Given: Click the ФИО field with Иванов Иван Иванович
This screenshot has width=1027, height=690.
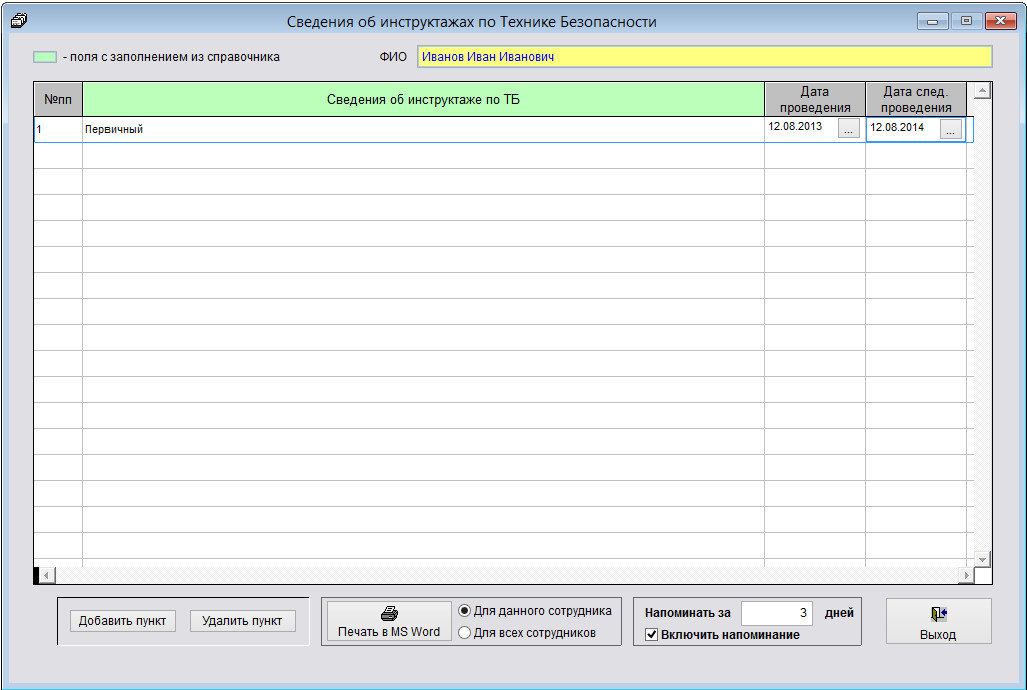Looking at the screenshot, I should tap(705, 56).
